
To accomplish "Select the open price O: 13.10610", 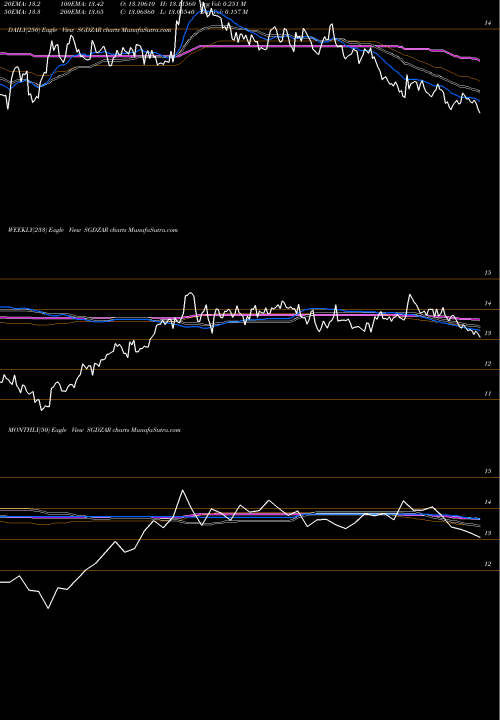I will (138, 4).
